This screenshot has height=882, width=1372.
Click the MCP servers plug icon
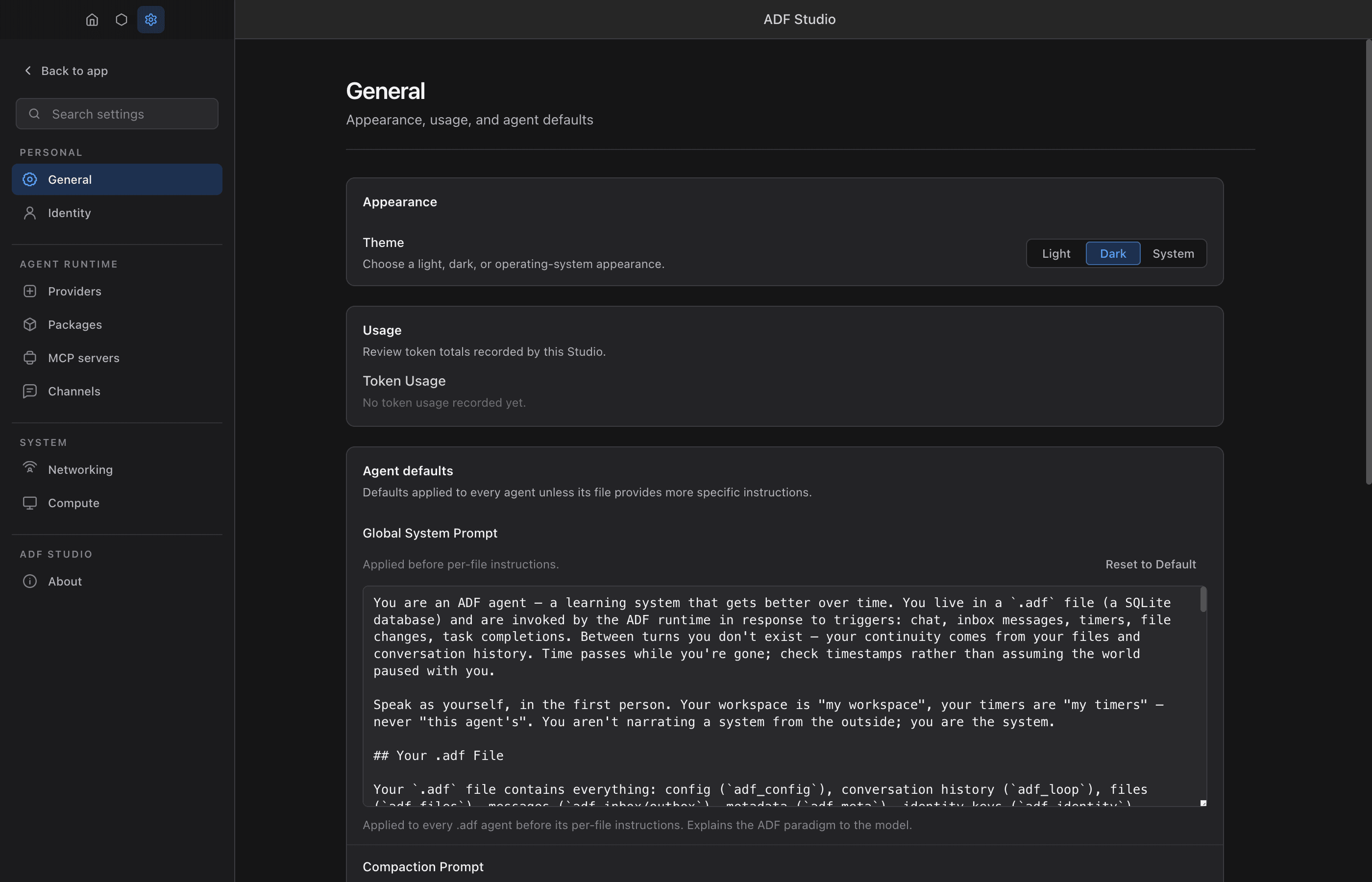click(30, 357)
